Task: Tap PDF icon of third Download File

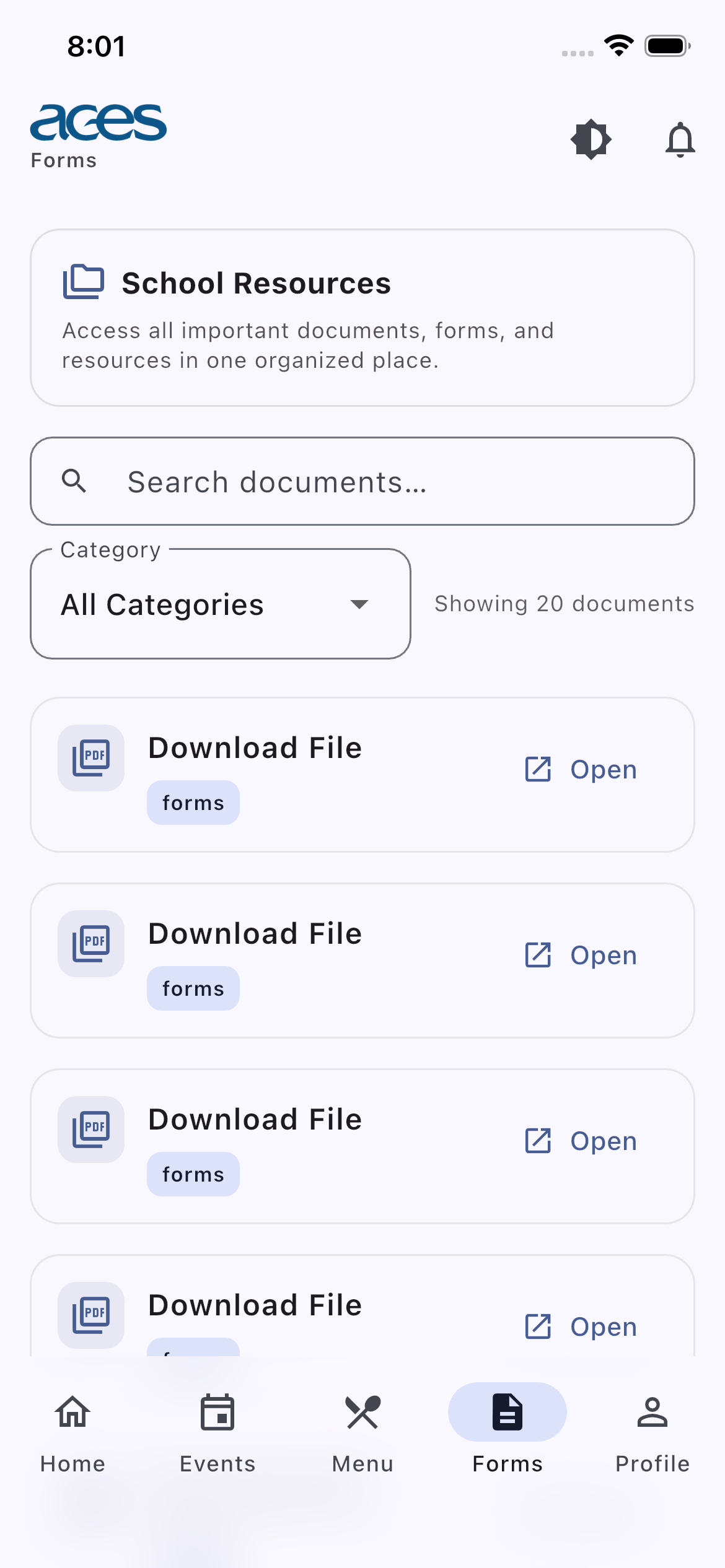Action: pyautogui.click(x=91, y=1130)
